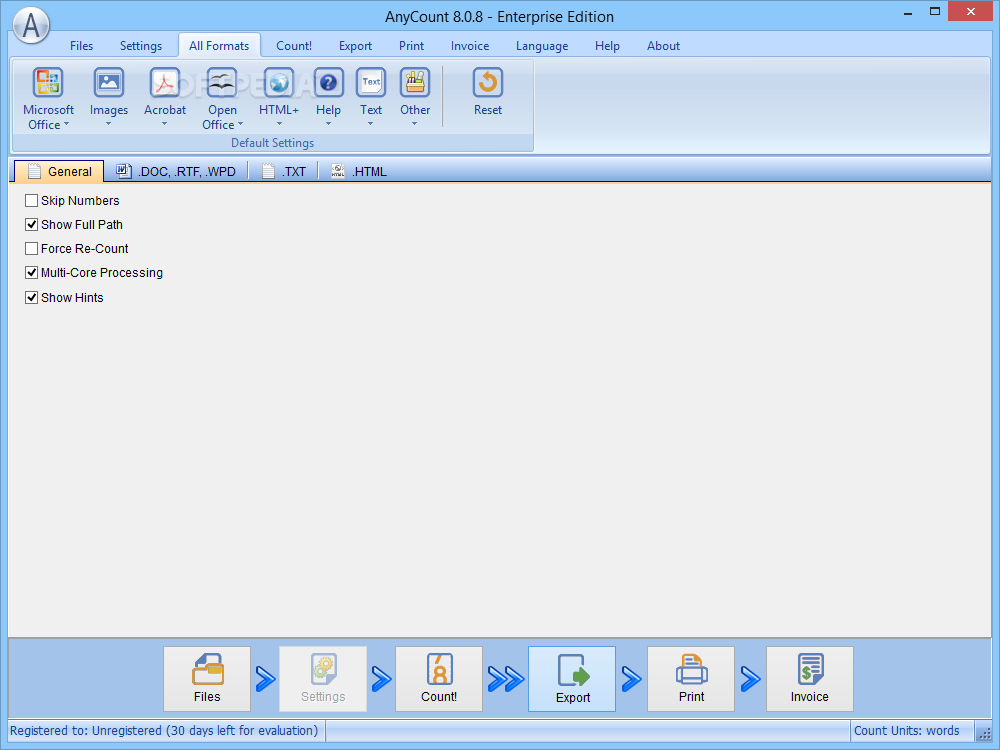The image size is (1000, 750).
Task: Expand the Microsoft Office dropdown arrow
Action: coord(66,124)
